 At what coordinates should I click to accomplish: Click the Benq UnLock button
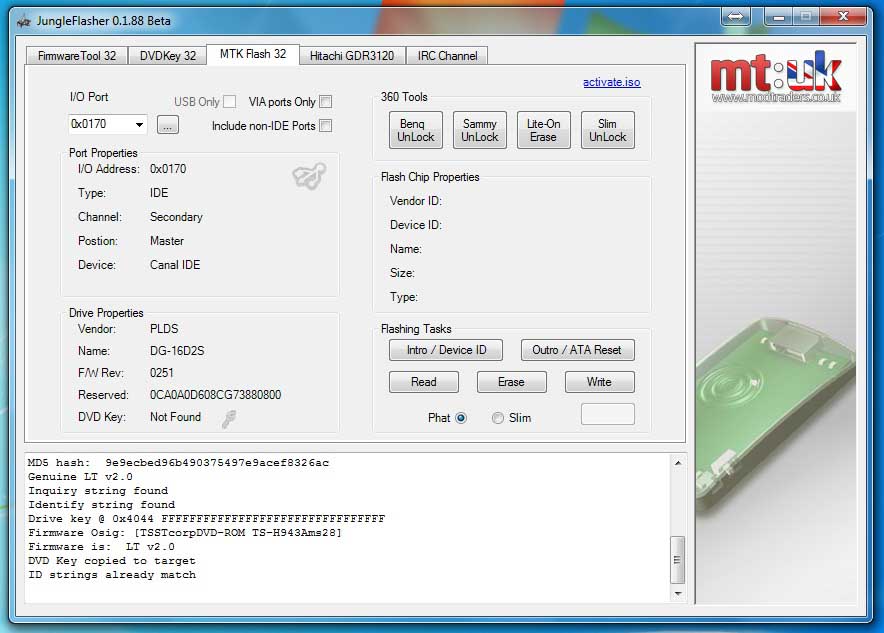click(x=416, y=130)
